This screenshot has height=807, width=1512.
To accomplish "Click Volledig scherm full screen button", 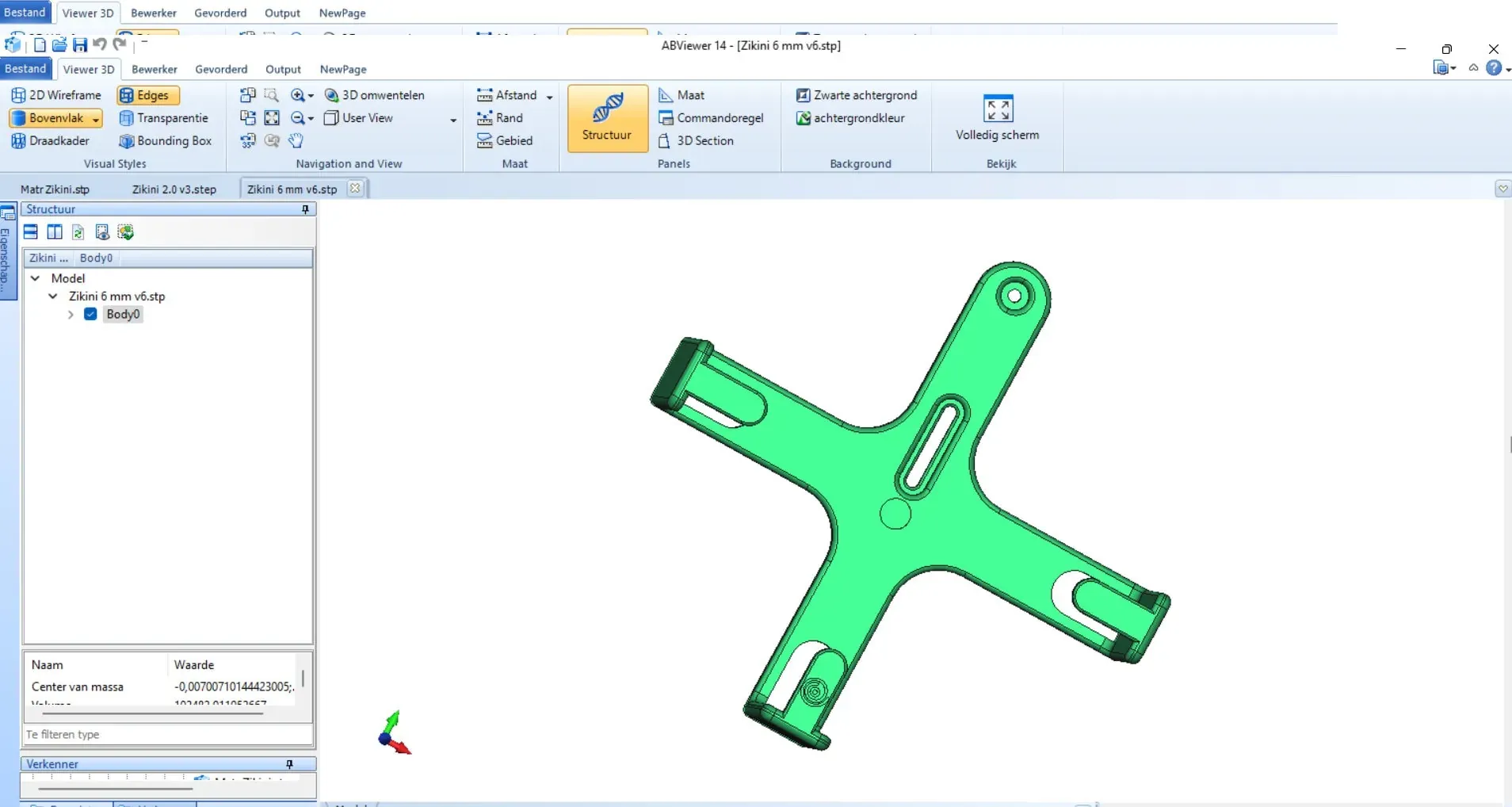I will [998, 118].
